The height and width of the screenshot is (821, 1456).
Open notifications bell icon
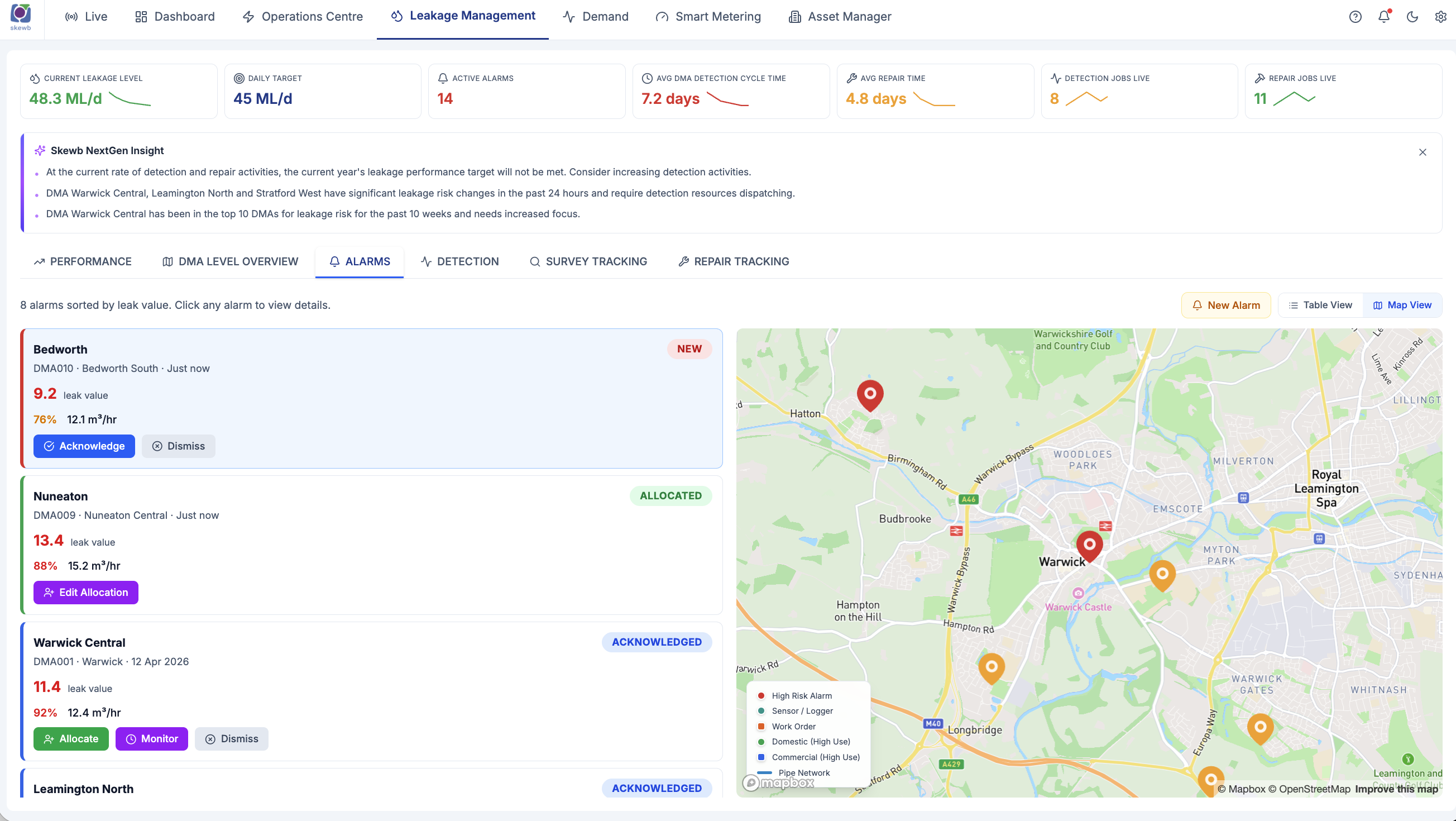point(1383,17)
